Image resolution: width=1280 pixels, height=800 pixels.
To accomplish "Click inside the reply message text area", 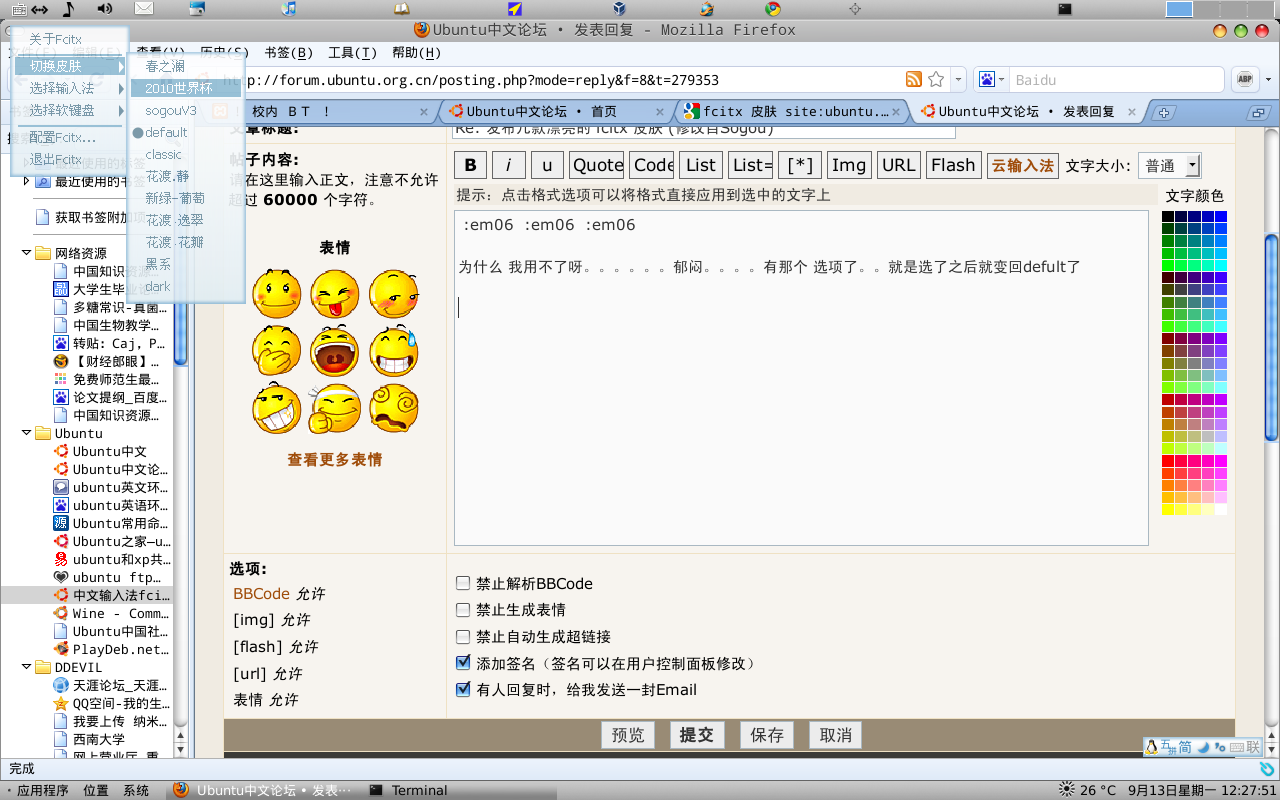I will click(801, 378).
